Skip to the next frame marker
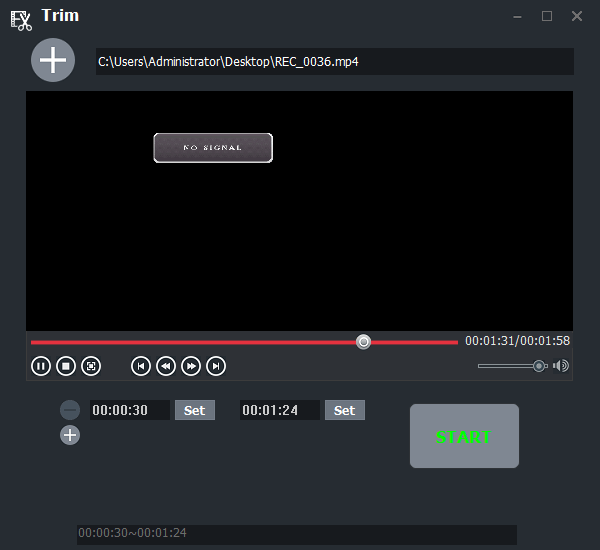The height and width of the screenshot is (550, 600). (216, 366)
